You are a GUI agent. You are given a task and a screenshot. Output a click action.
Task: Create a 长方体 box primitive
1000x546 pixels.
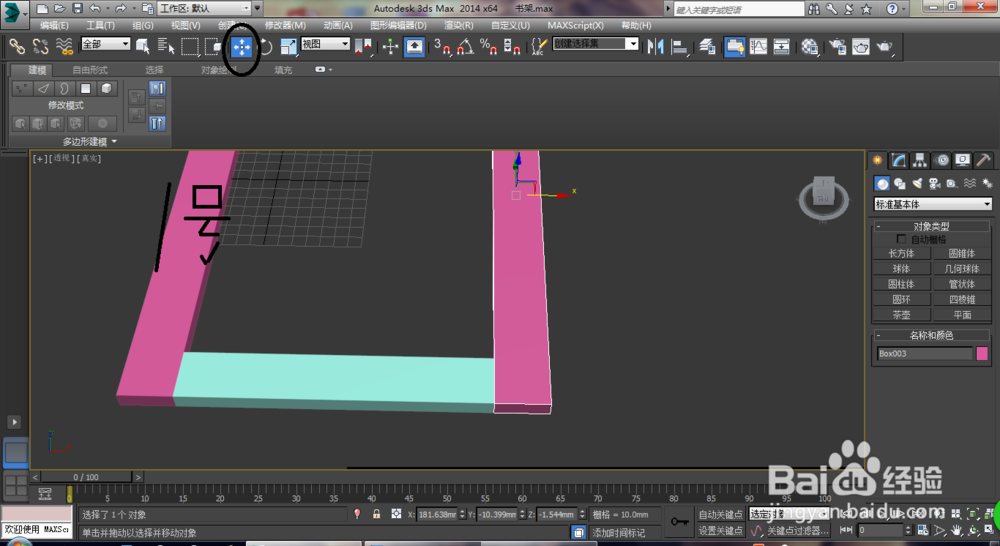point(901,253)
